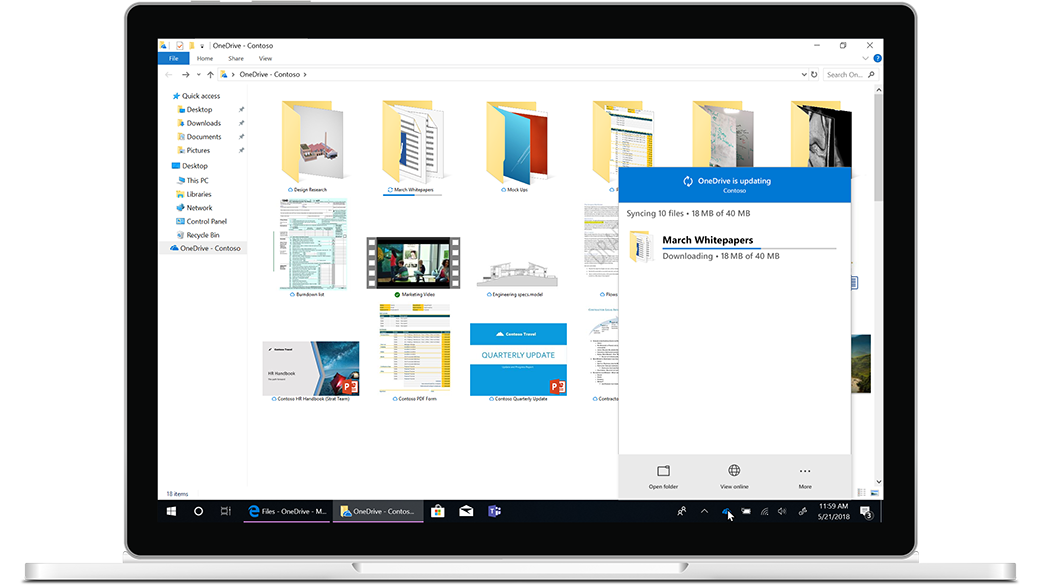Image resolution: width=1040 pixels, height=585 pixels.
Task: Click the Windows Start button
Action: coord(171,511)
